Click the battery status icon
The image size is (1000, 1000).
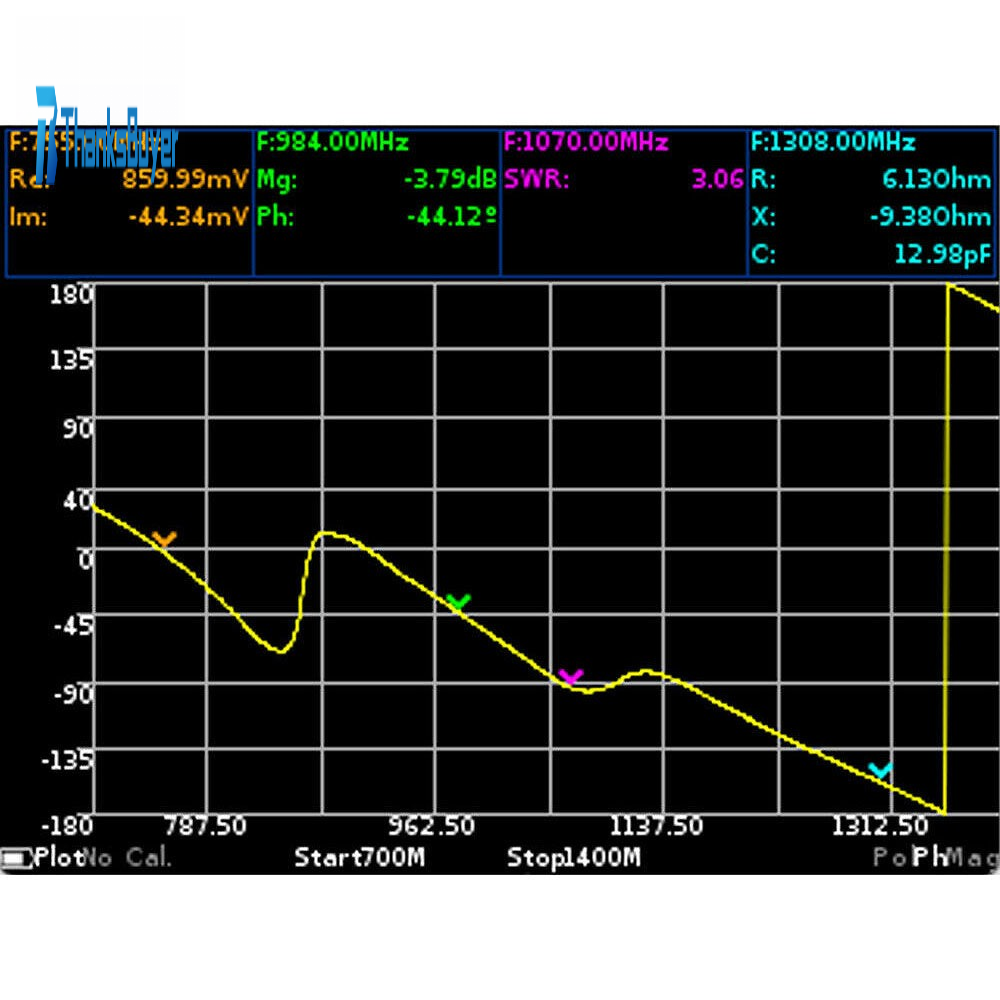[16, 858]
